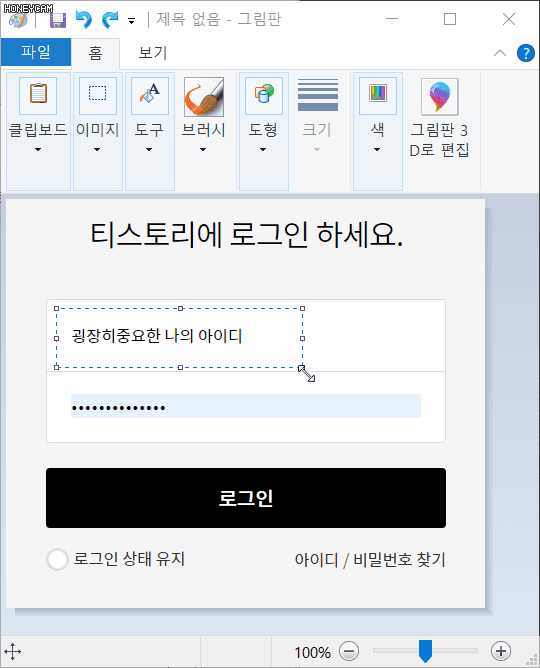
Task: Click the 클립보드 paste icon
Action: pyautogui.click(x=38, y=96)
